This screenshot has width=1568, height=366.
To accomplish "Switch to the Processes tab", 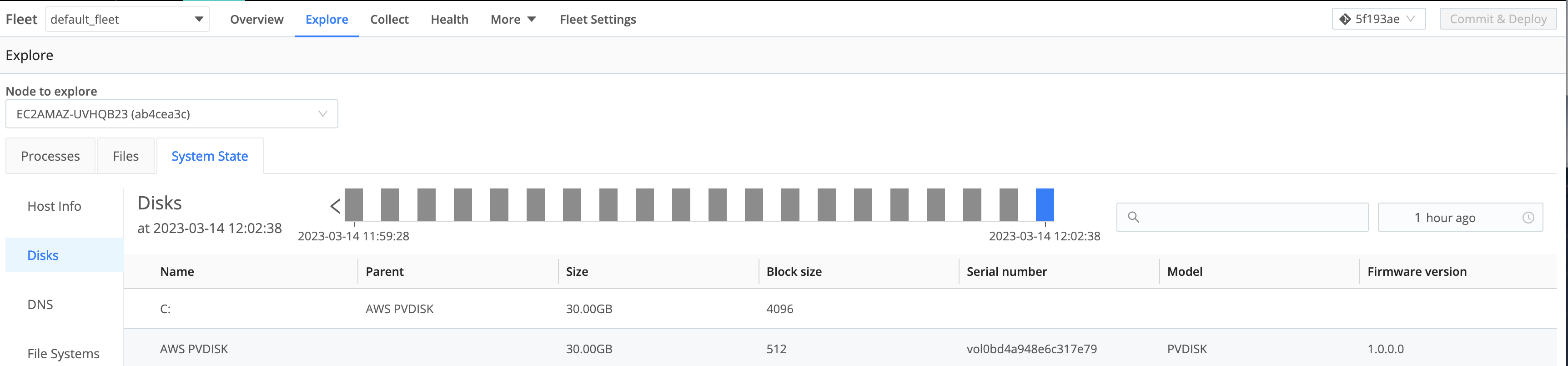I will coord(50,157).
